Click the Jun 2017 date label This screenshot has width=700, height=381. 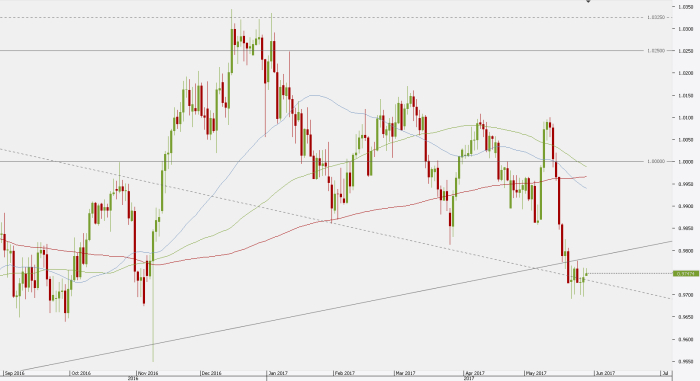605,373
